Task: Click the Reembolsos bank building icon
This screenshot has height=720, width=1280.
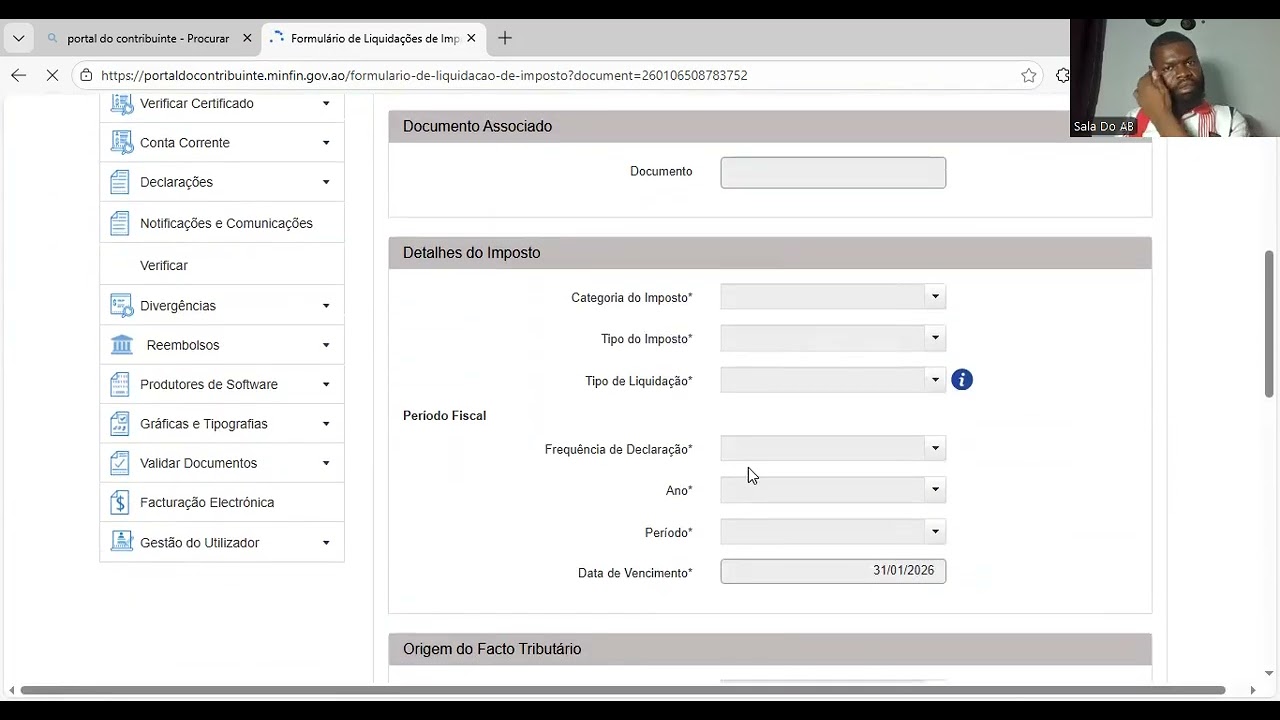Action: click(122, 345)
